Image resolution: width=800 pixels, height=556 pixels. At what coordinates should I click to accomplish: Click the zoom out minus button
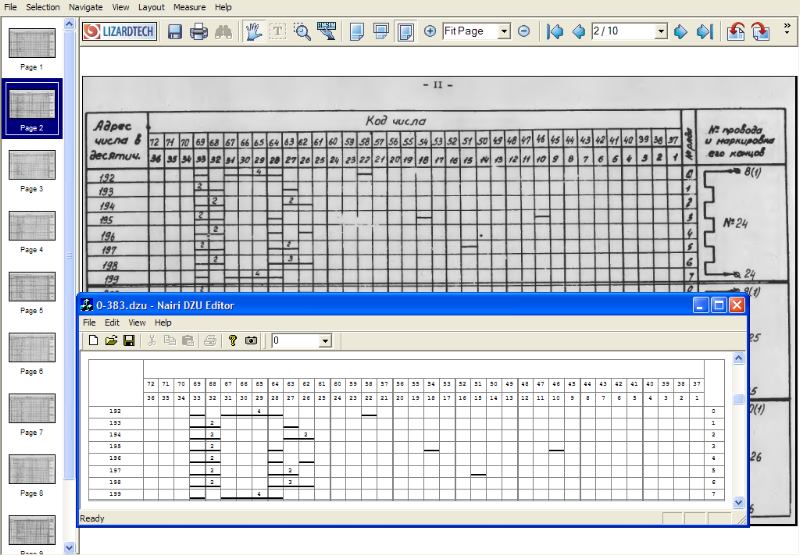[x=523, y=31]
